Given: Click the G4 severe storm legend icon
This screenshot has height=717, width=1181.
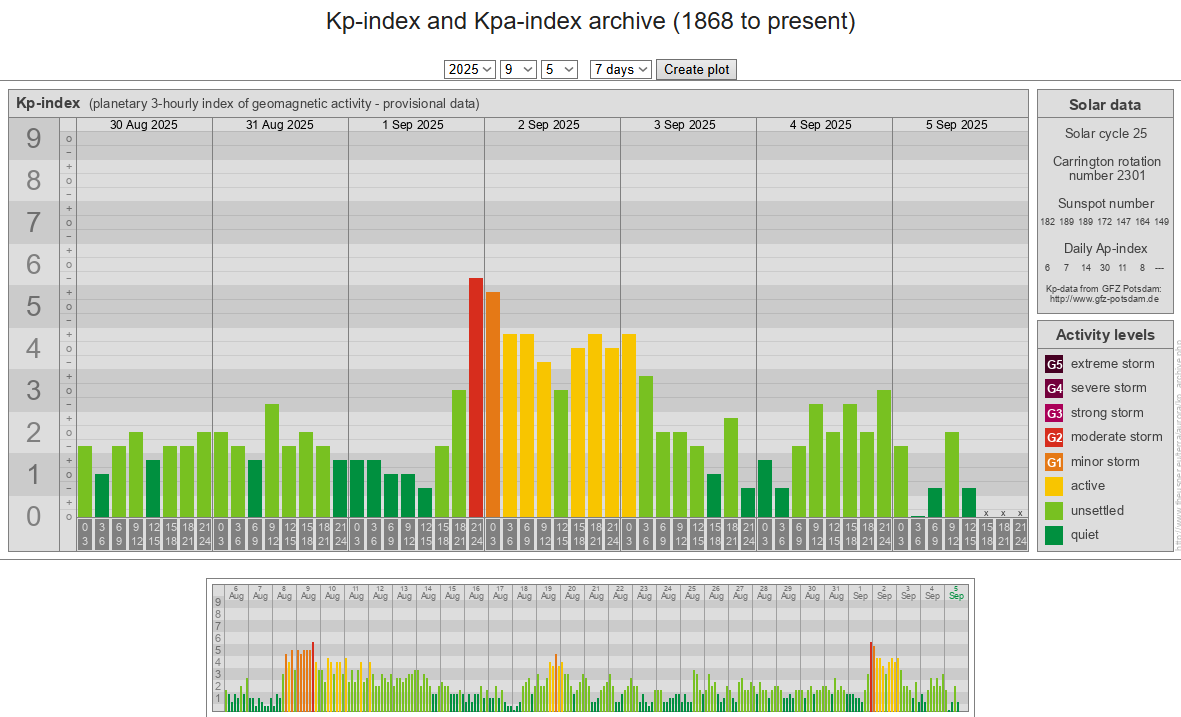Looking at the screenshot, I should point(1054,388).
